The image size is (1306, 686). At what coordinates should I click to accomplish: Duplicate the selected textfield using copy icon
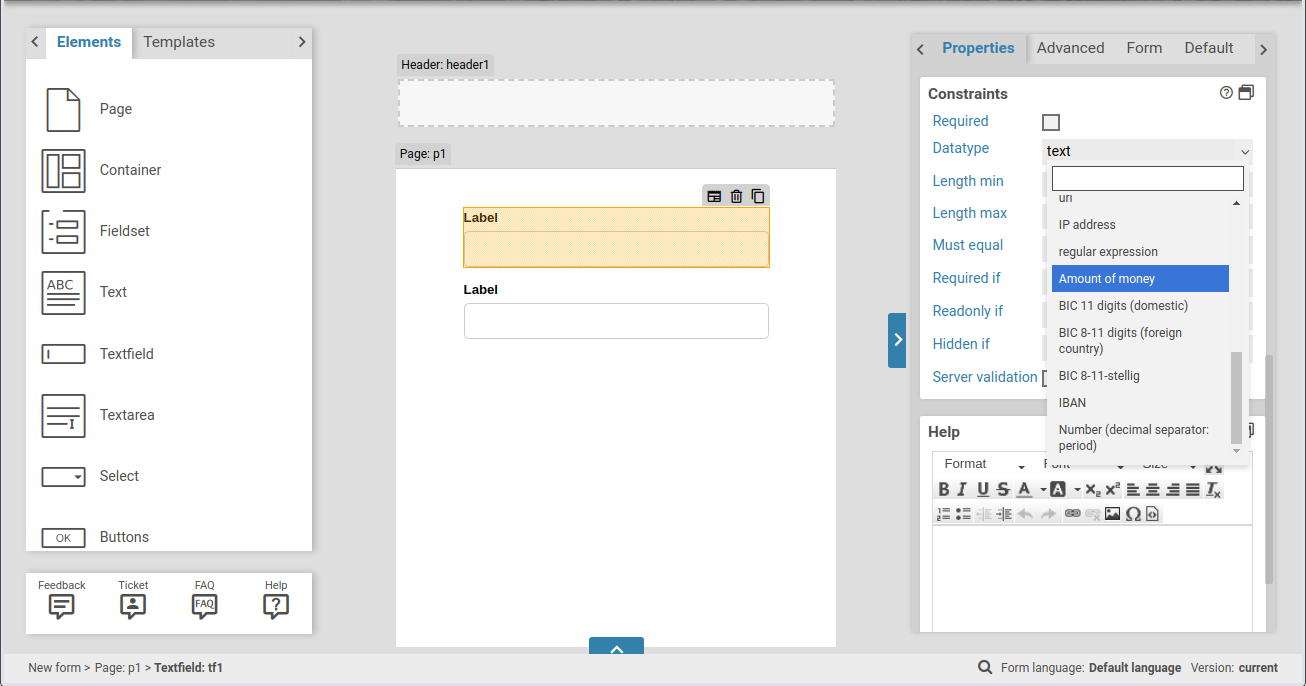(758, 196)
